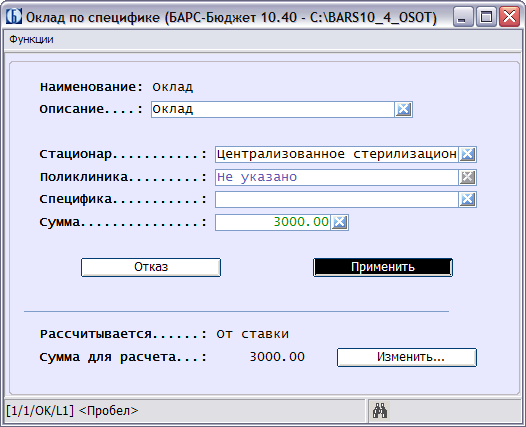Clear the Стационар field with its X icon

[467, 154]
